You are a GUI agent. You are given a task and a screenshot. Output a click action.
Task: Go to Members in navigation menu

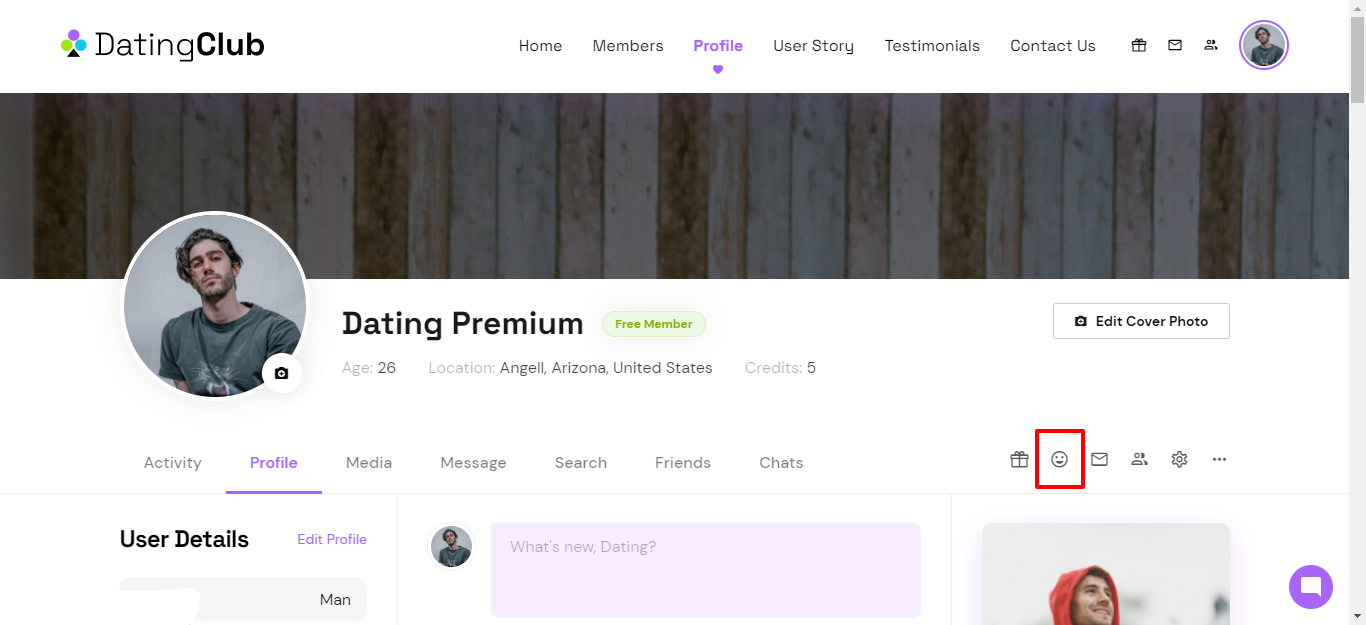coord(628,46)
